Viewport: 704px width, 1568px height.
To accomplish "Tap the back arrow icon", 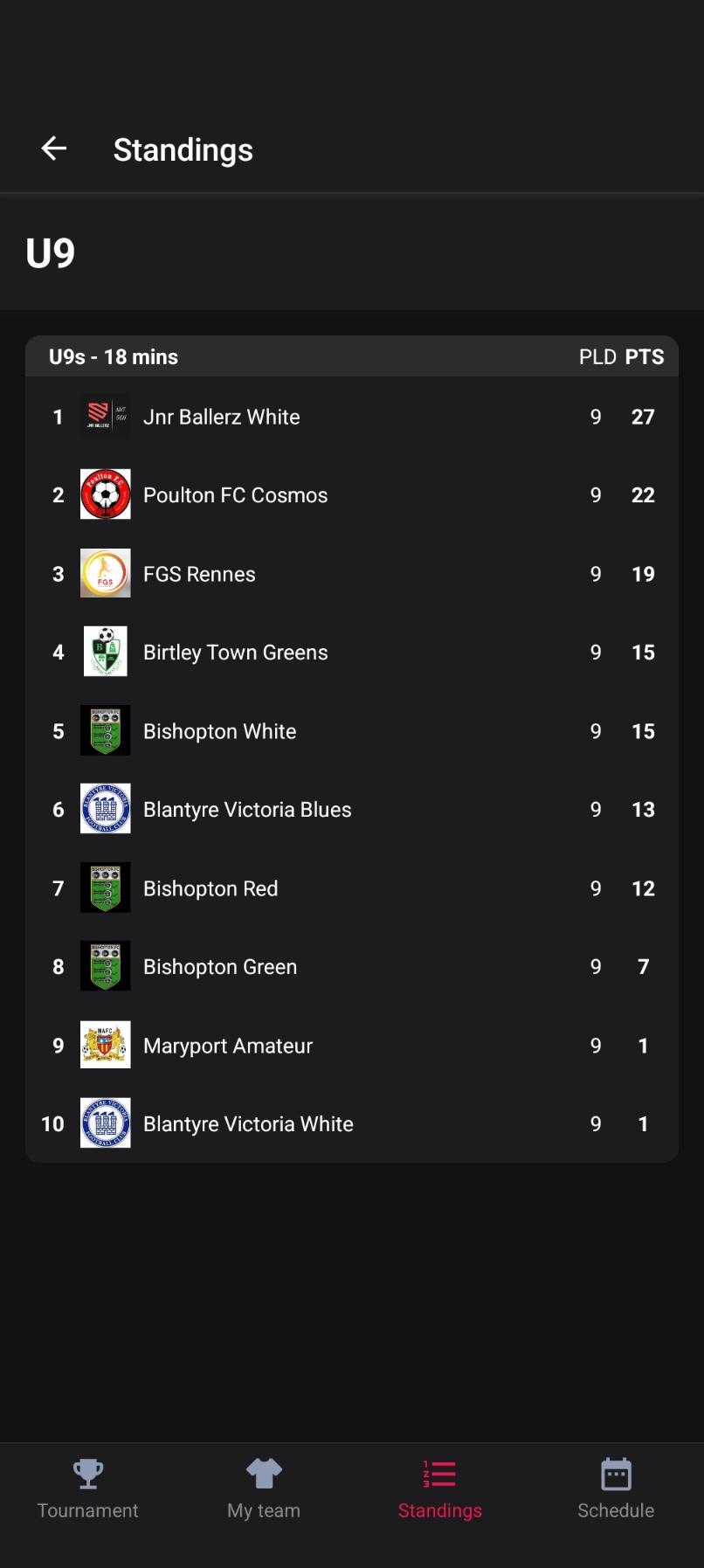I will pyautogui.click(x=54, y=149).
